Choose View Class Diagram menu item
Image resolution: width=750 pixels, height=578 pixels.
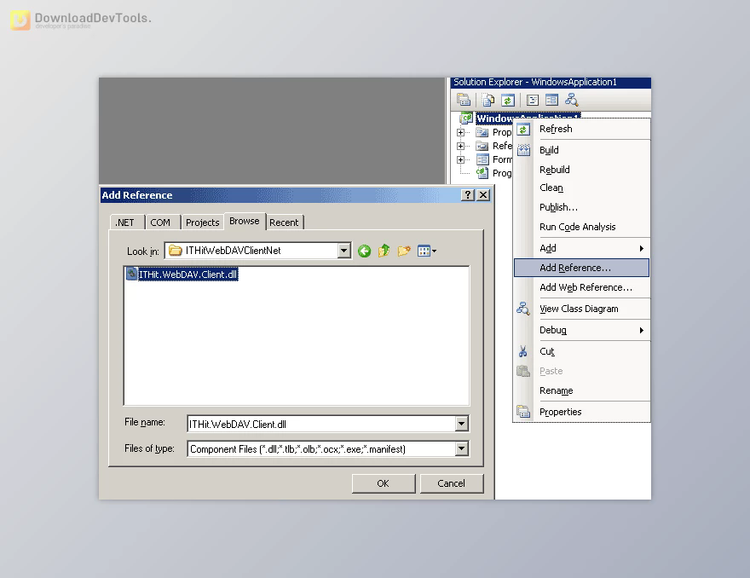[582, 309]
